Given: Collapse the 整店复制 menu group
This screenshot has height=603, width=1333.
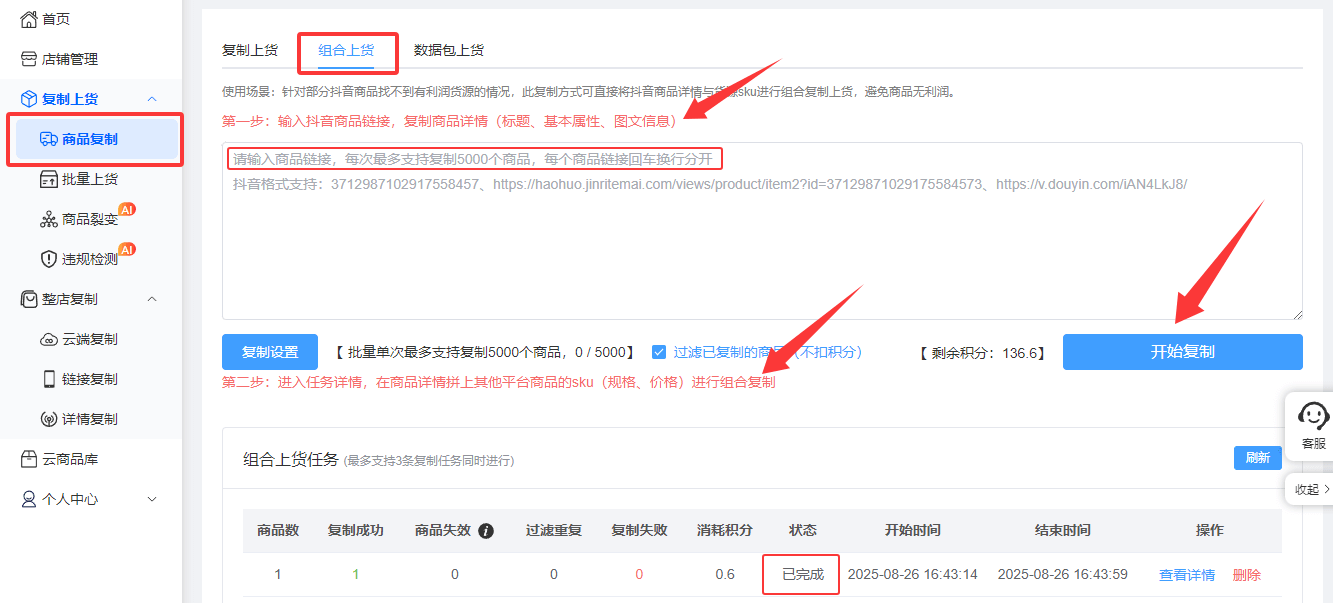Looking at the screenshot, I should [152, 299].
